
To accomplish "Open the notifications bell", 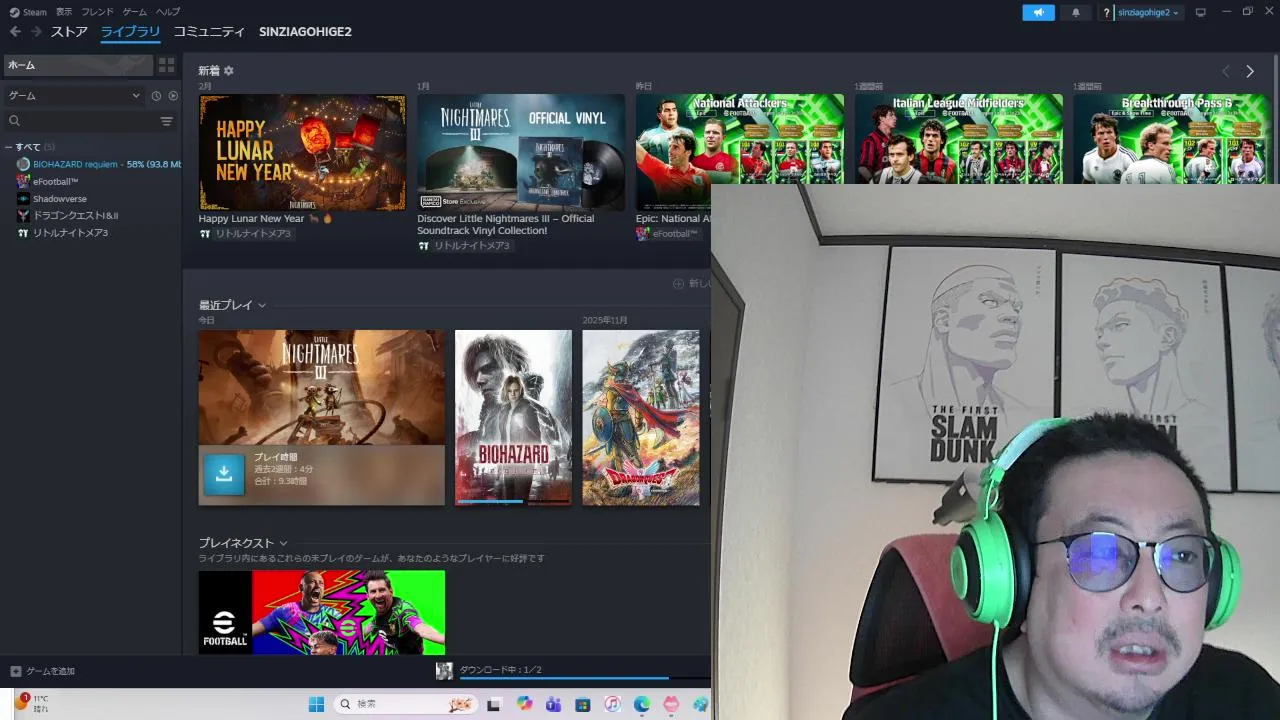I will click(1076, 12).
